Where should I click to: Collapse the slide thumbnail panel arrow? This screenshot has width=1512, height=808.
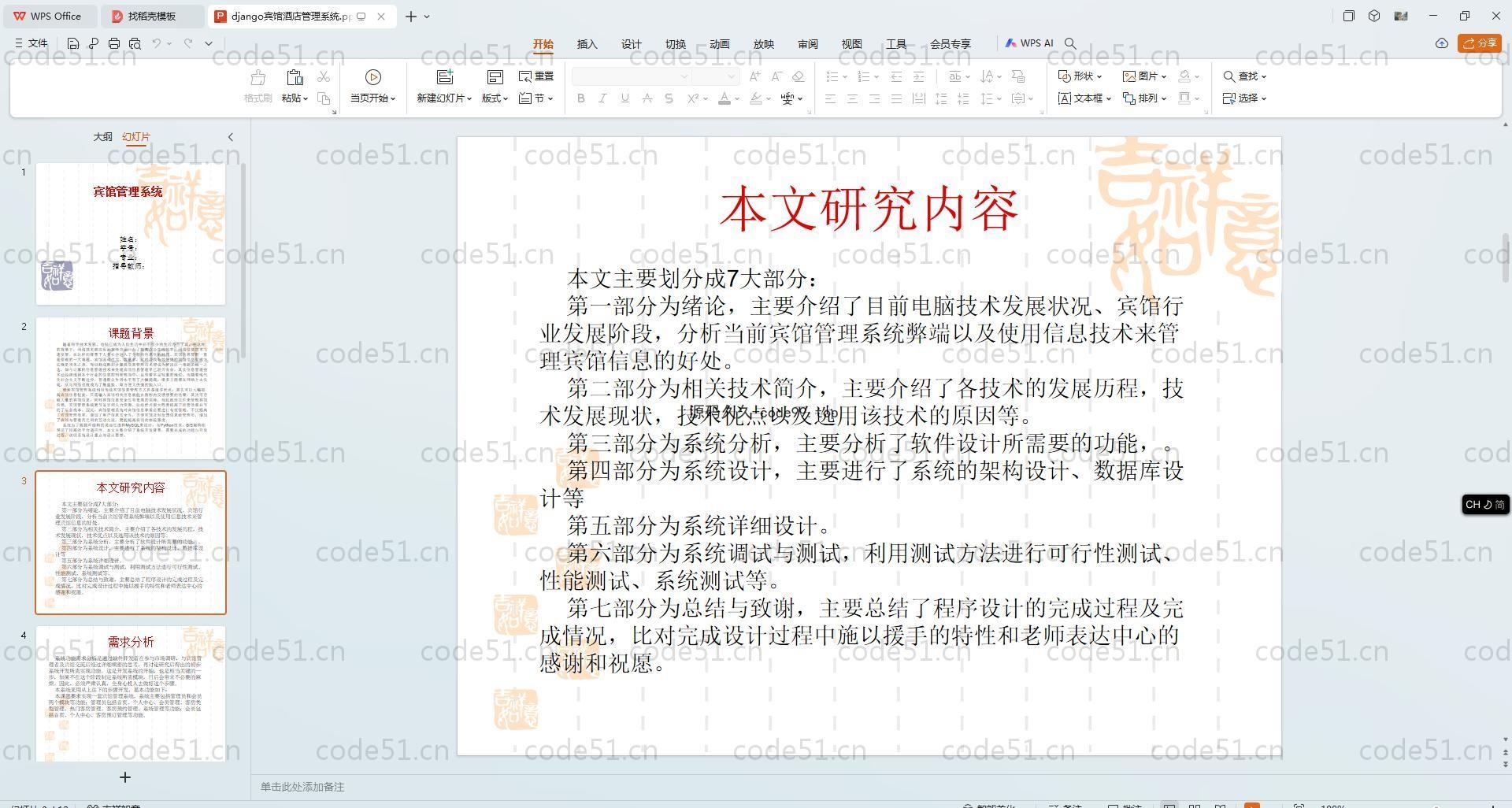231,137
